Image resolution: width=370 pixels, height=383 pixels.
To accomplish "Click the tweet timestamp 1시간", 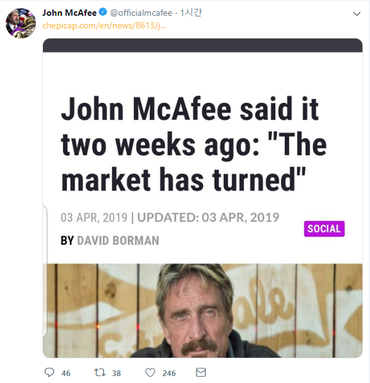I will point(191,13).
